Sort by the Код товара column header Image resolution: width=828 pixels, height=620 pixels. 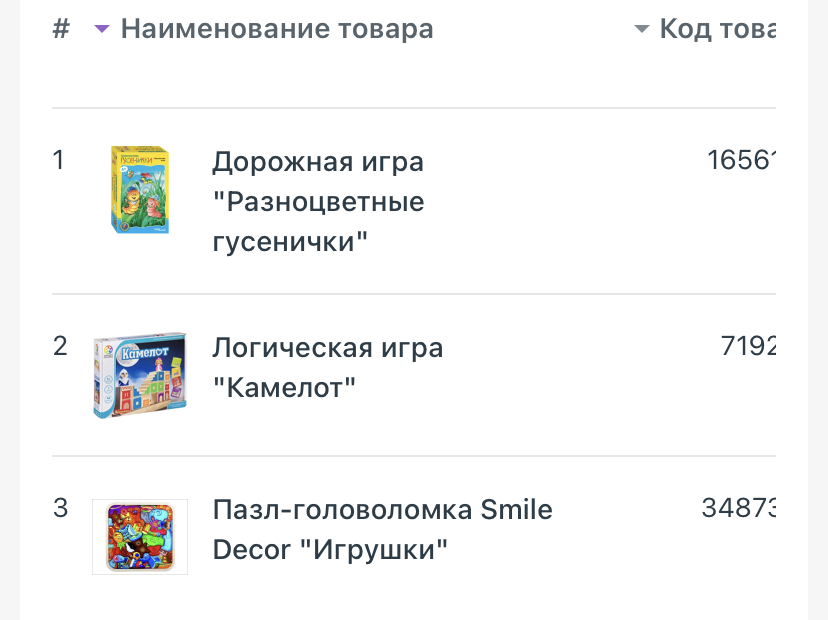pyautogui.click(x=718, y=29)
